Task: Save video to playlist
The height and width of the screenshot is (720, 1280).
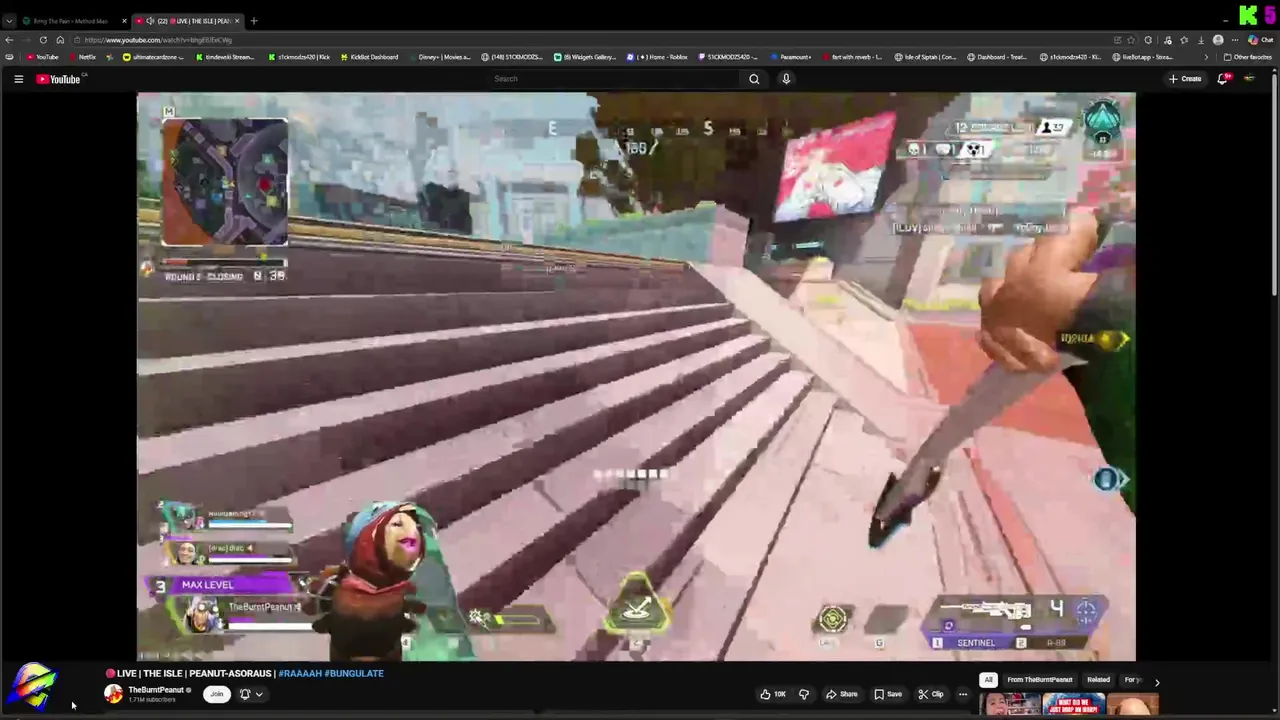Action: click(887, 694)
